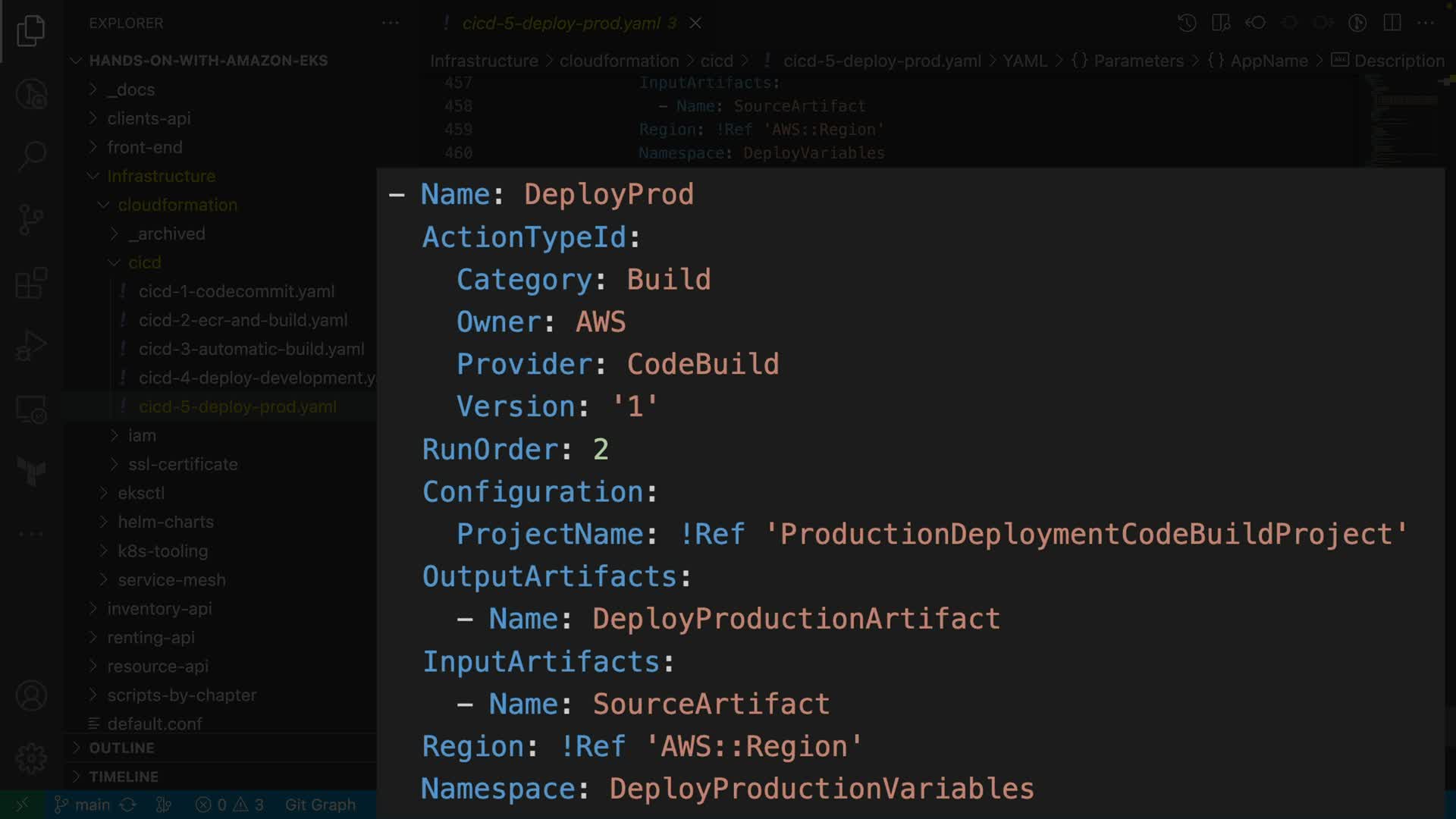Collapse the Infrastructure folder
This screenshot has height=819, width=1456.
[161, 176]
